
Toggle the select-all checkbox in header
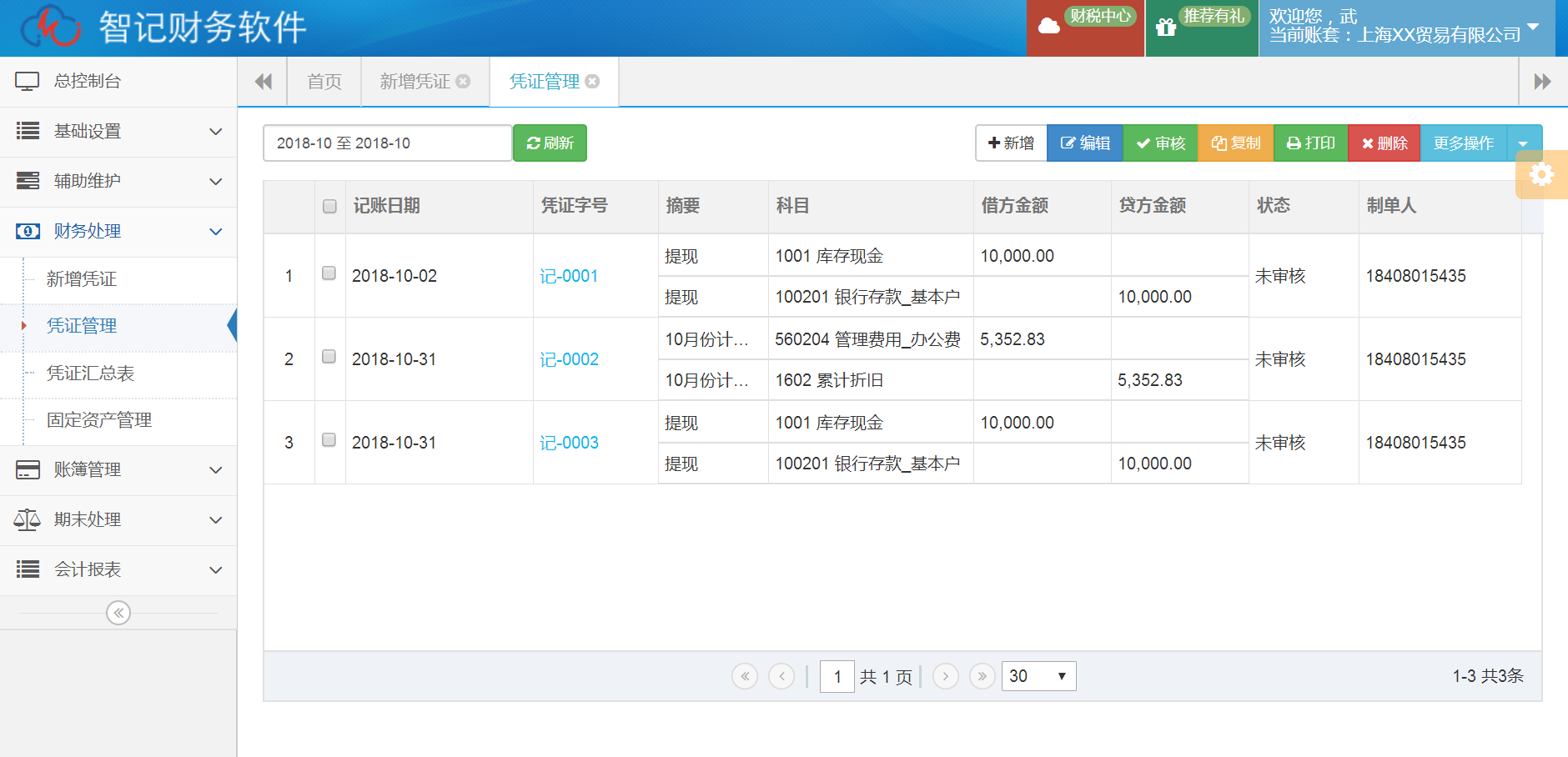pyautogui.click(x=329, y=206)
